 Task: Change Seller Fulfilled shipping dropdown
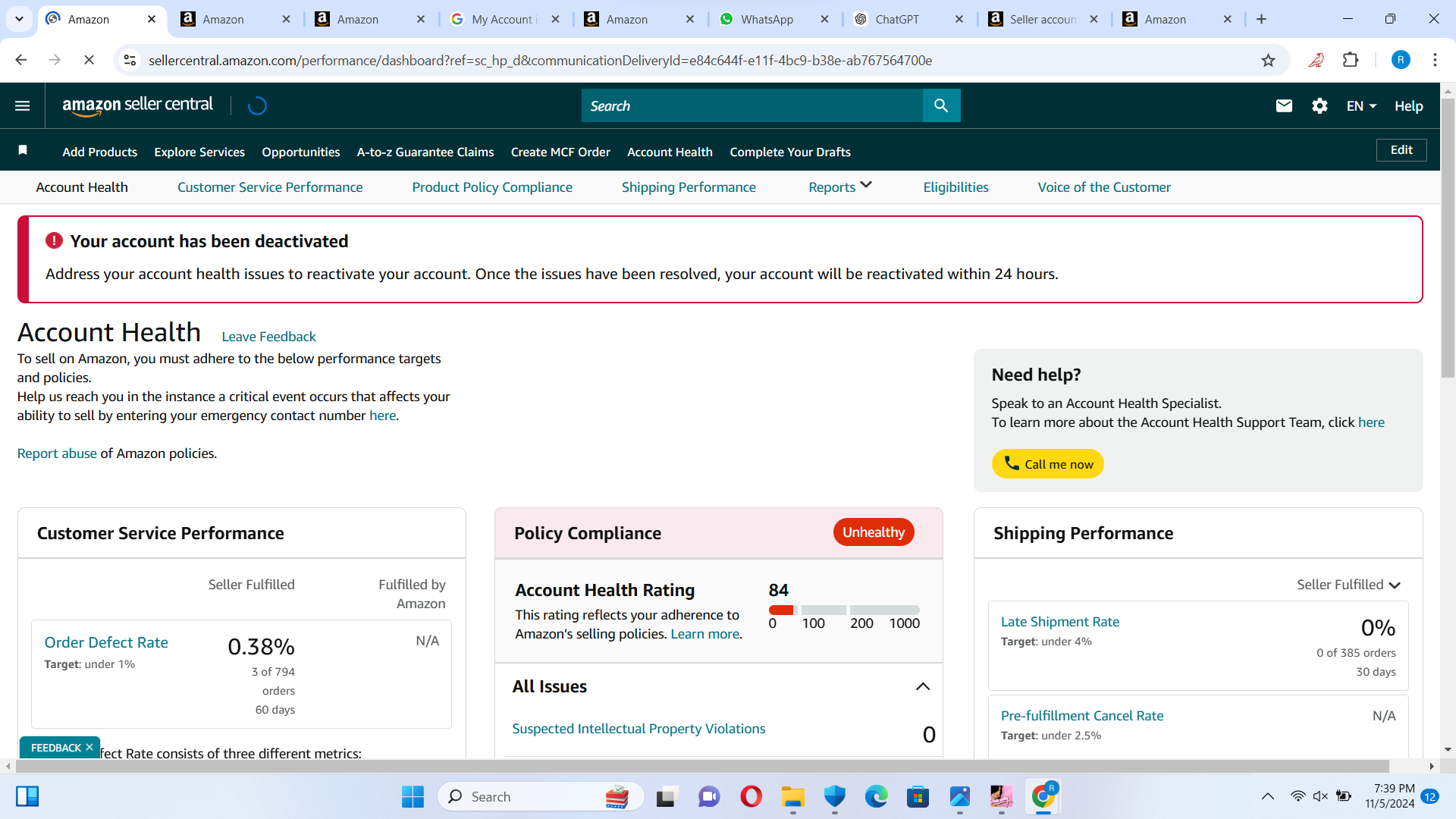coord(1348,585)
